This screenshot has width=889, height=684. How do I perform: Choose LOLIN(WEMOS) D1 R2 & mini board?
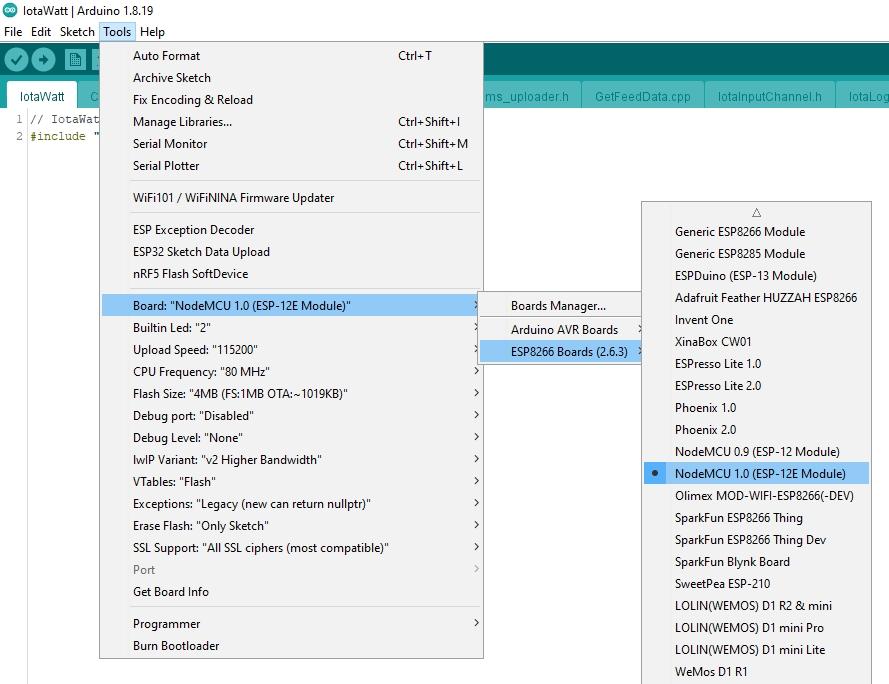(756, 606)
